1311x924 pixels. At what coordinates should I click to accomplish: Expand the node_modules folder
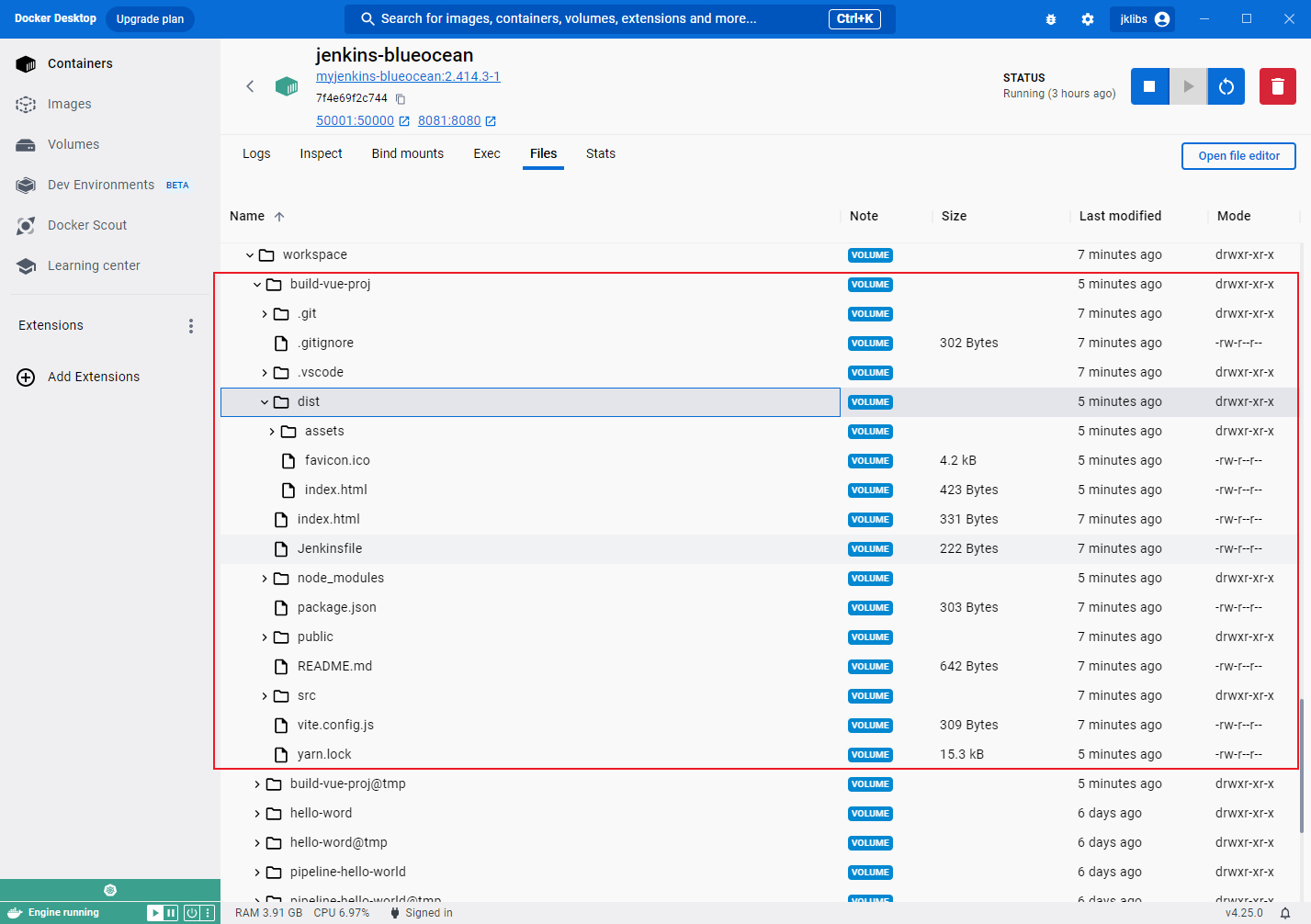tap(265, 579)
